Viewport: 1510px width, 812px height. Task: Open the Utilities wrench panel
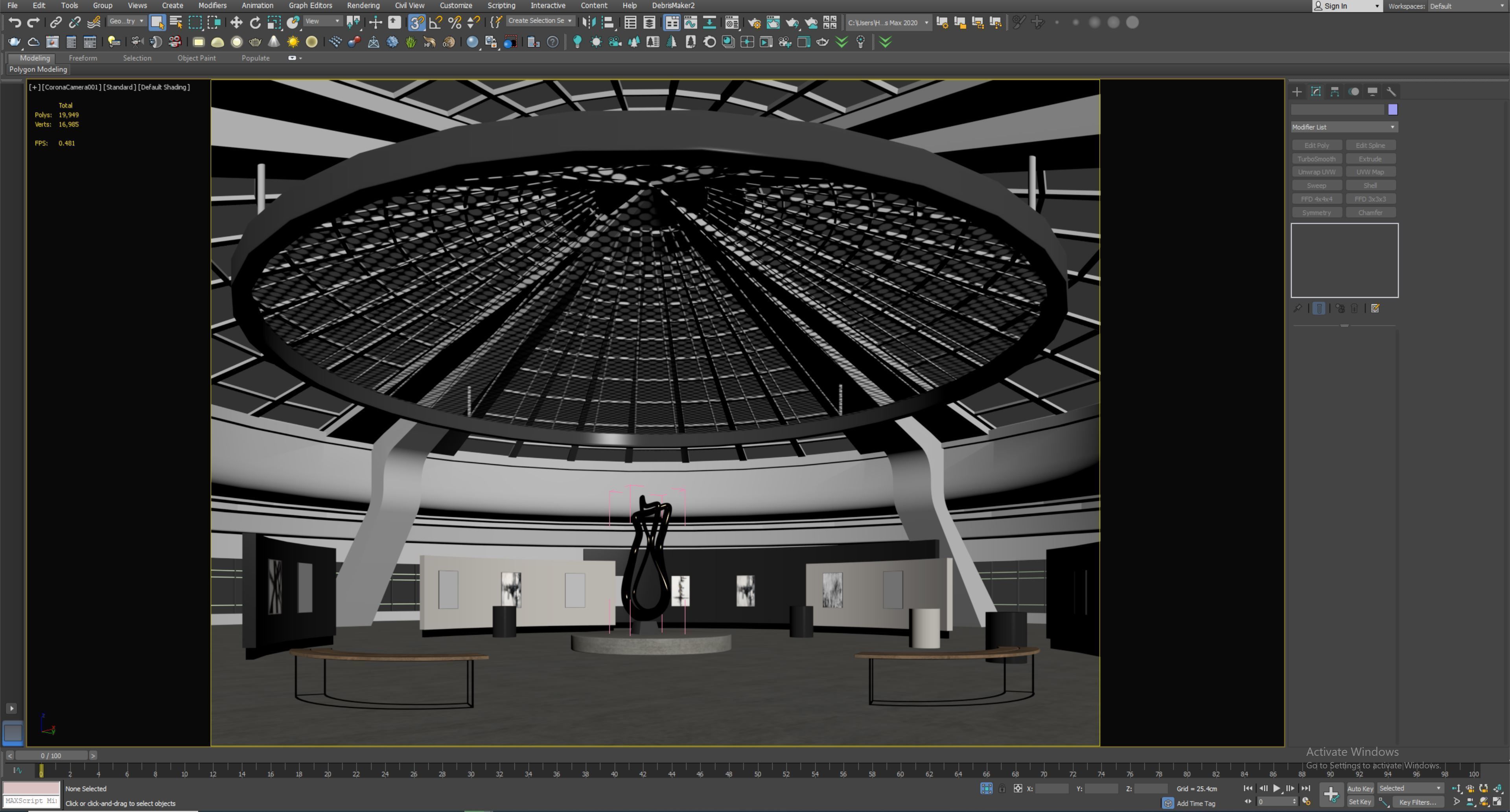click(1391, 92)
